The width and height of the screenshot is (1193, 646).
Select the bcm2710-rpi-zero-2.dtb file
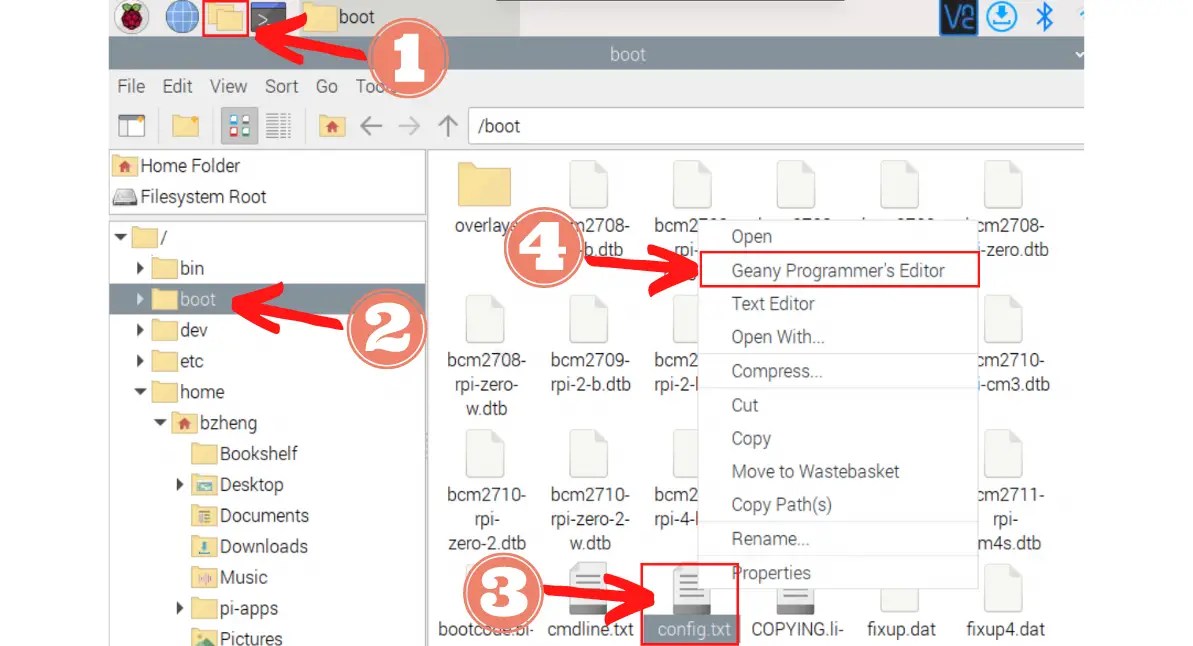tap(485, 490)
